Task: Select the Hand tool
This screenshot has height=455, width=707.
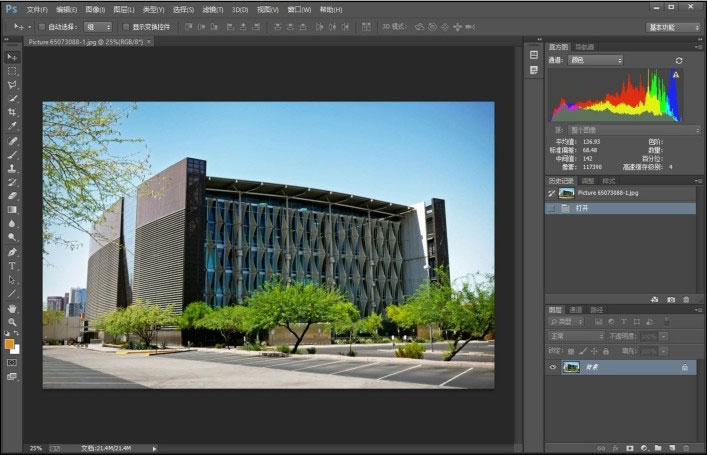Action: click(x=12, y=308)
